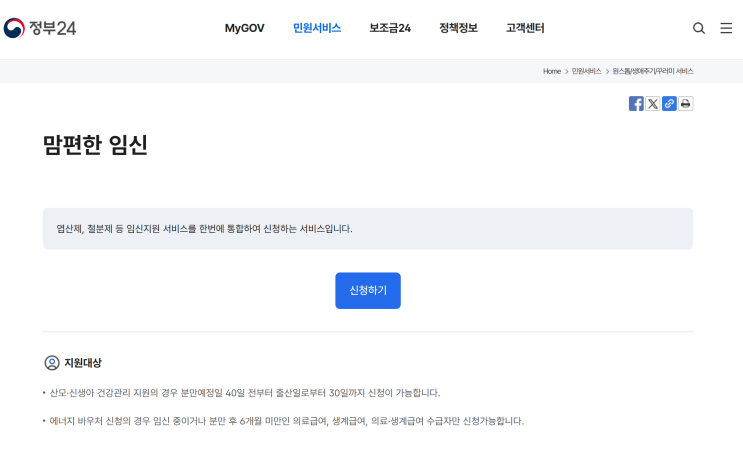Click the 지원대상 section heading
The width and height of the screenshot is (743, 456).
82,363
